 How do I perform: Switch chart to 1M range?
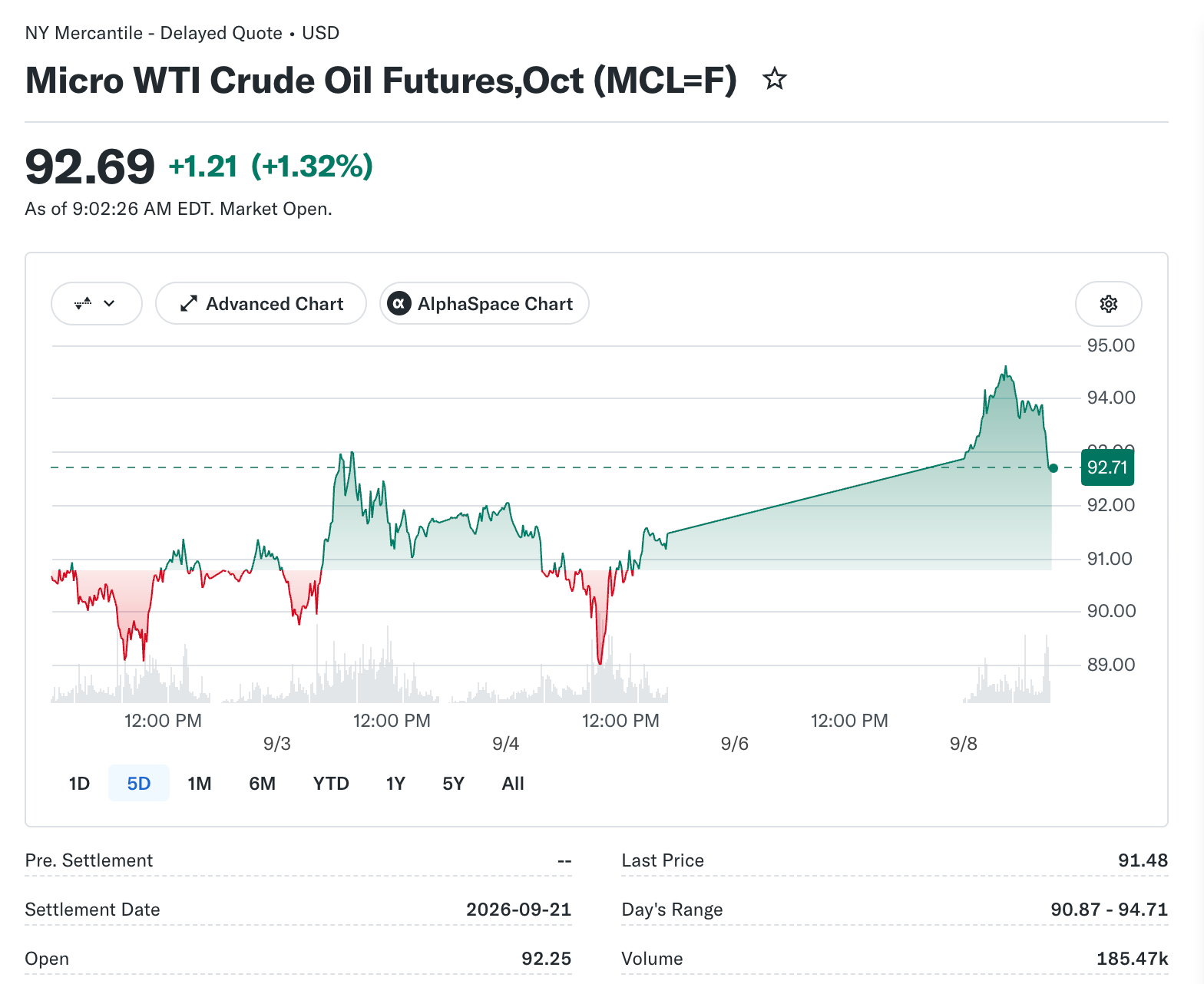click(200, 784)
